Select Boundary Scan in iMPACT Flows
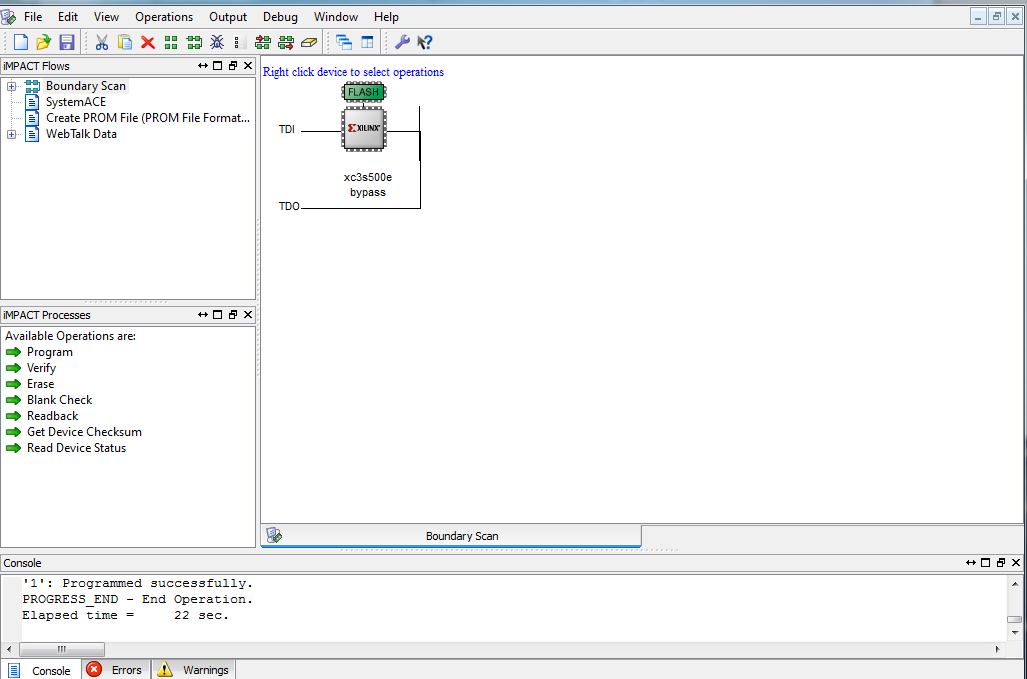This screenshot has height=679, width=1027. pyautogui.click(x=85, y=86)
